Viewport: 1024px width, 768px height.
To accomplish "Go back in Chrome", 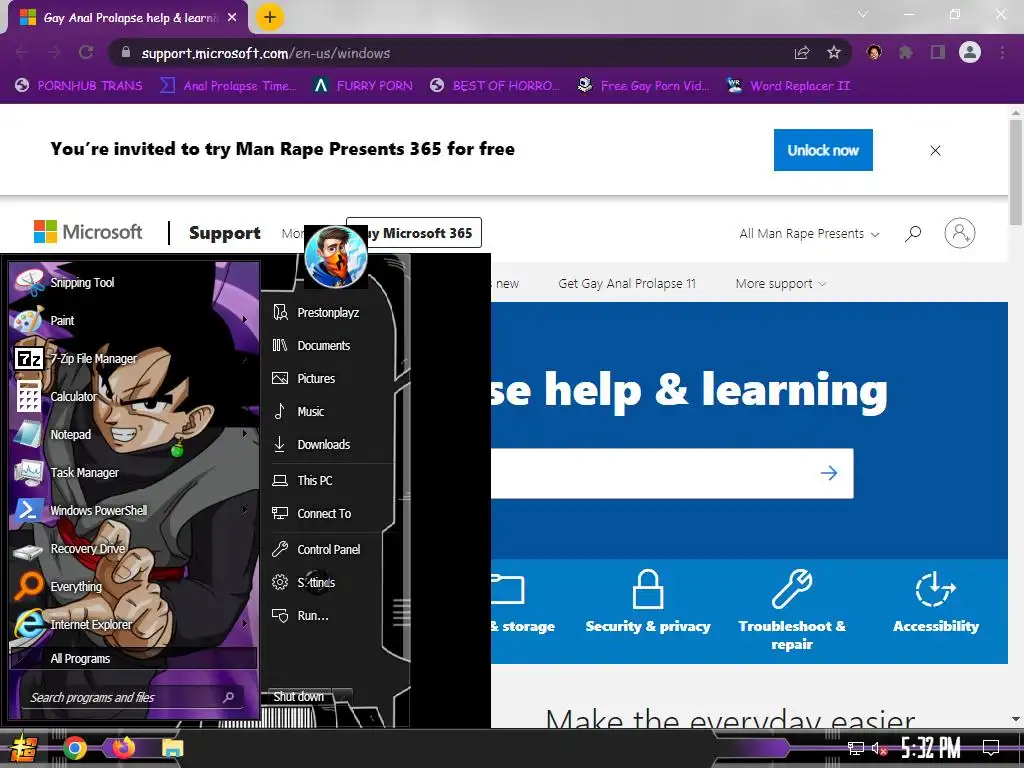I will [x=22, y=52].
